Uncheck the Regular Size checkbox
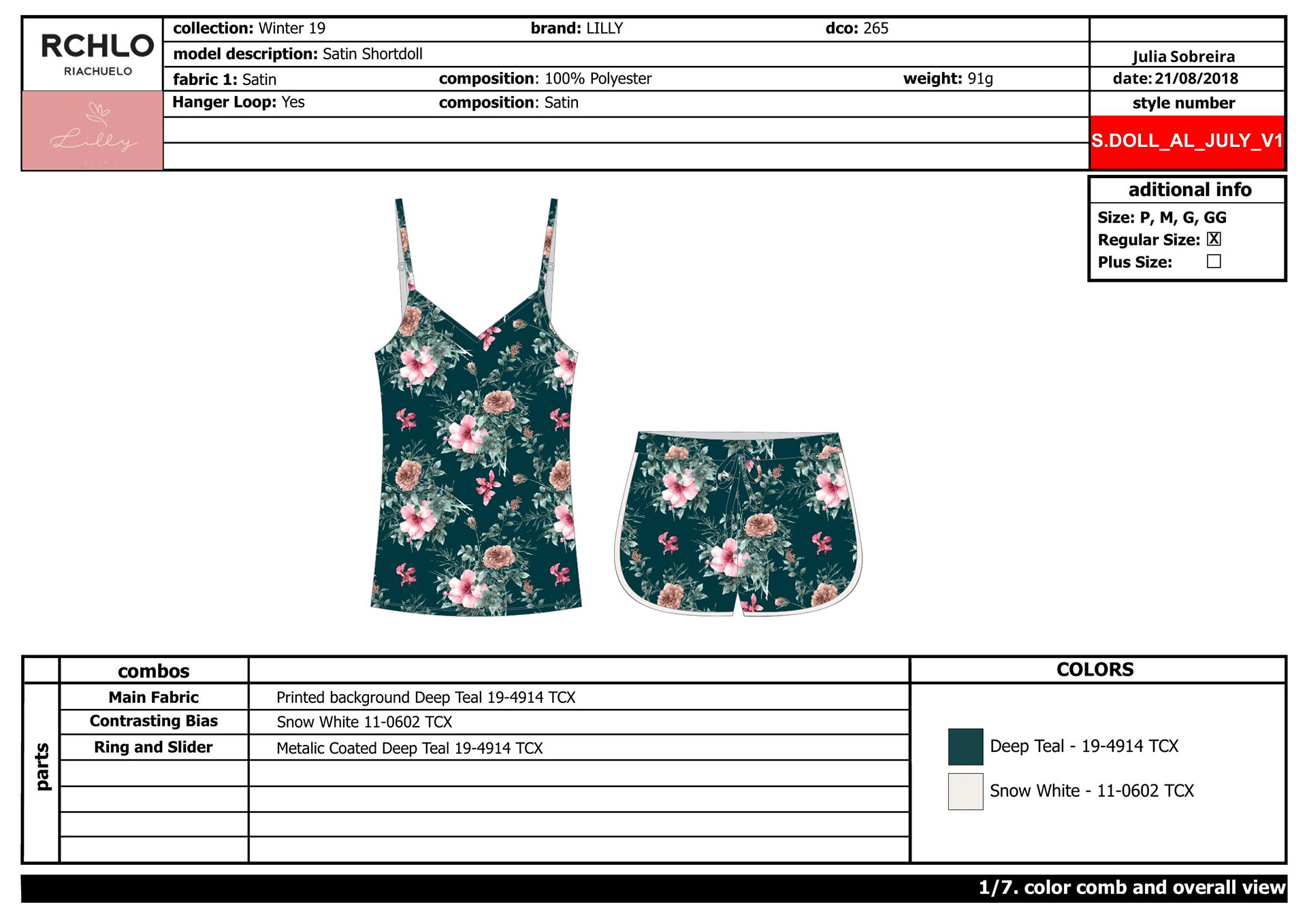Screen dimensions: 1307x924 point(1213,239)
